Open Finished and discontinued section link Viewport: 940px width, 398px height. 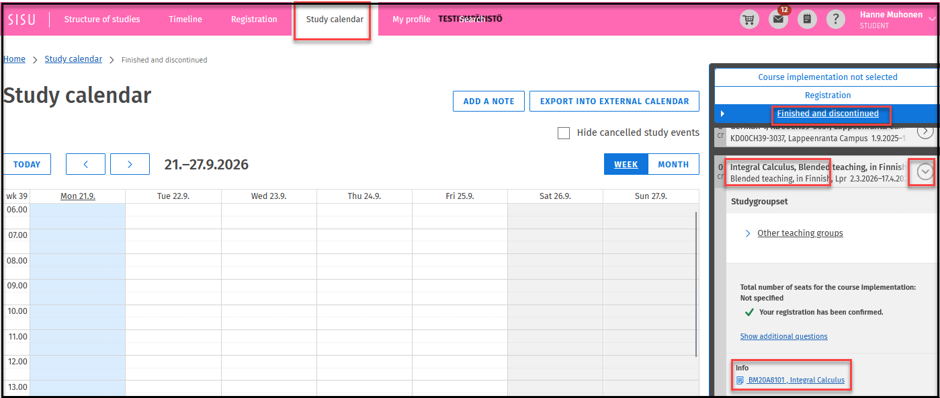tap(828, 113)
